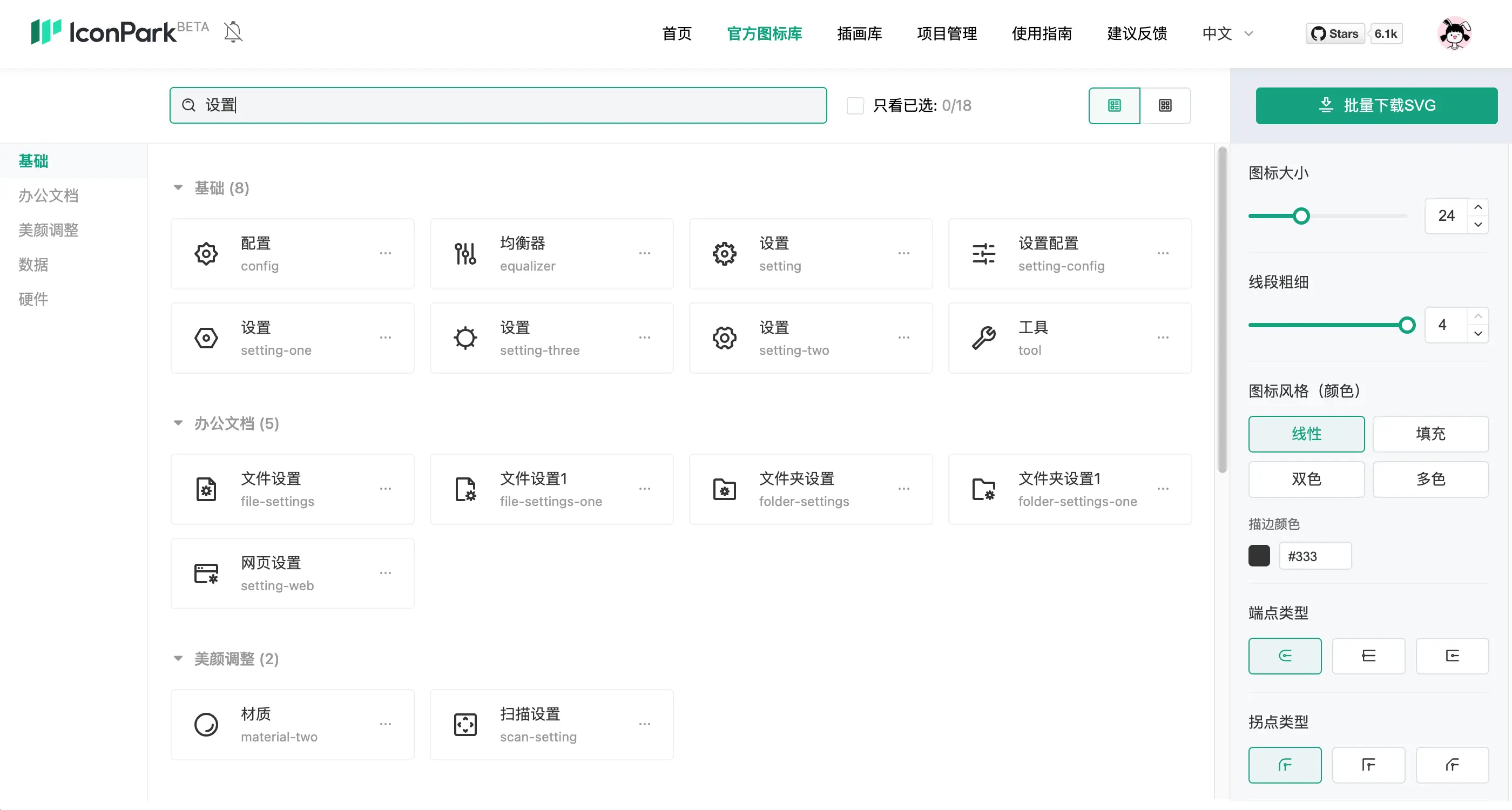Choose the 多色 icon style
1512x810 pixels.
point(1430,479)
